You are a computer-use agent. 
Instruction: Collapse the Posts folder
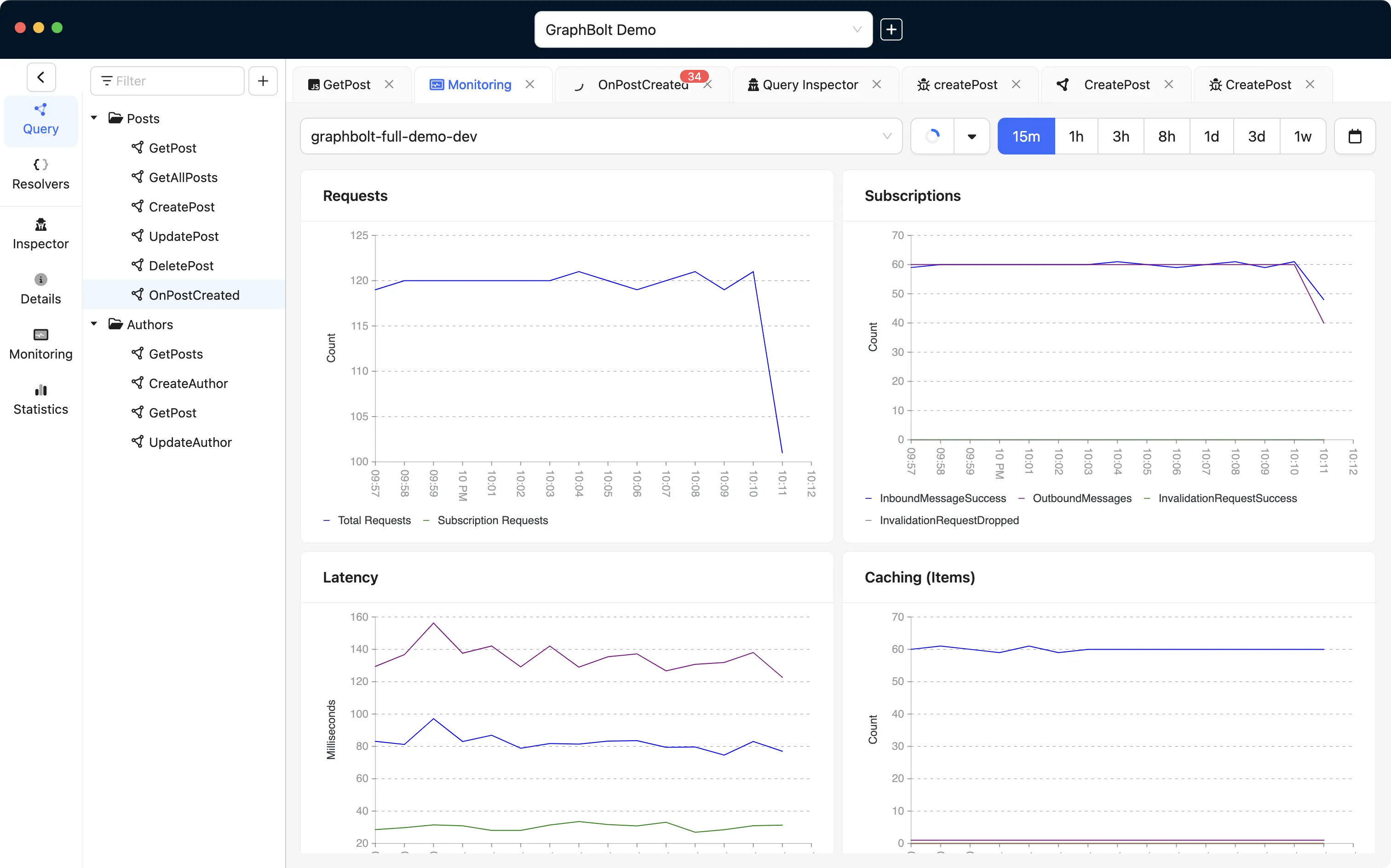[x=94, y=118]
